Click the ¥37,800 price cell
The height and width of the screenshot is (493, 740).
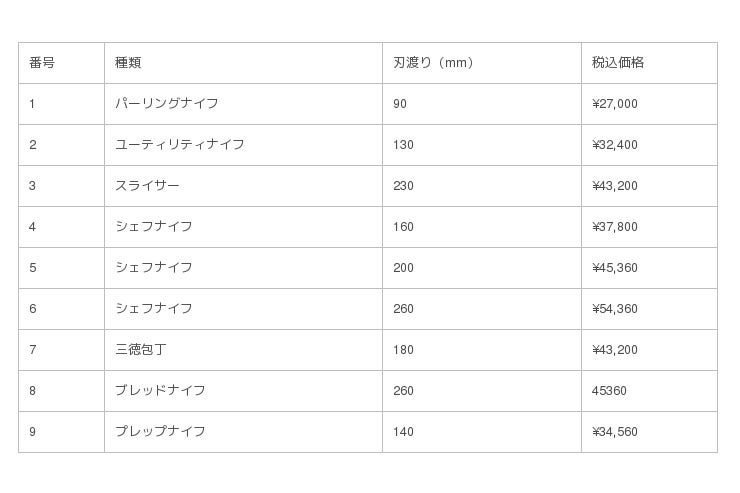[615, 227]
